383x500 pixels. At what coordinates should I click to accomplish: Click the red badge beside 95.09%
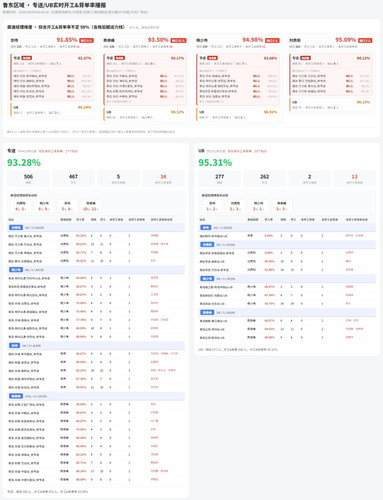click(x=365, y=40)
